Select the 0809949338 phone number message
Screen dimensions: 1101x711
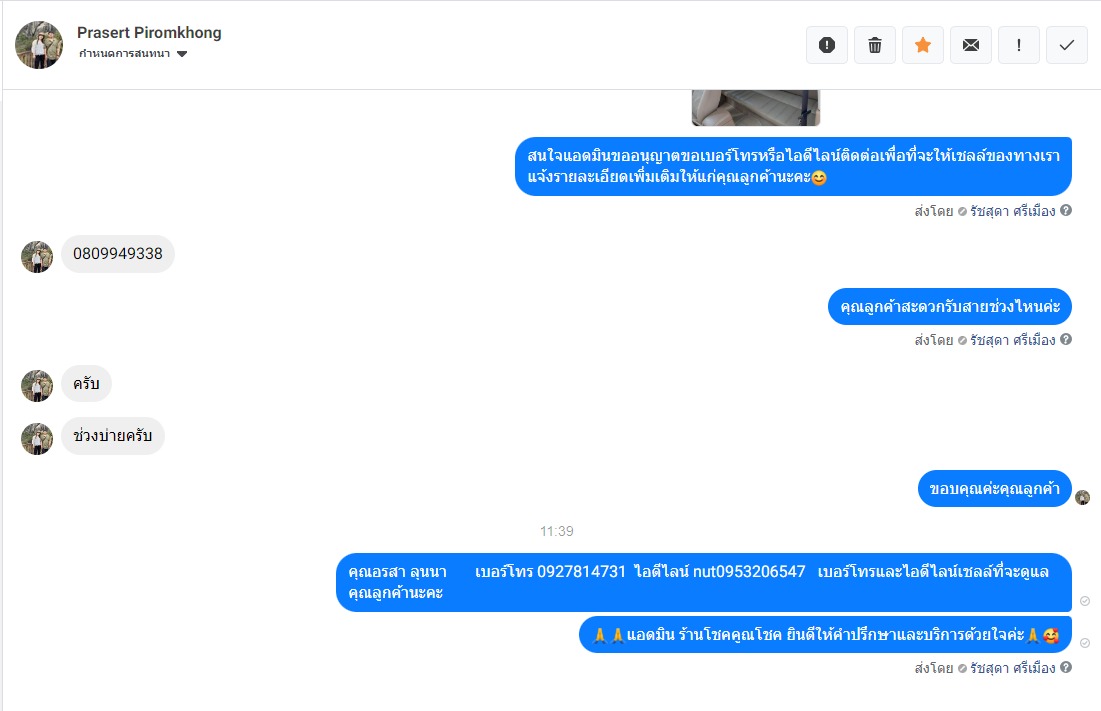tap(118, 254)
